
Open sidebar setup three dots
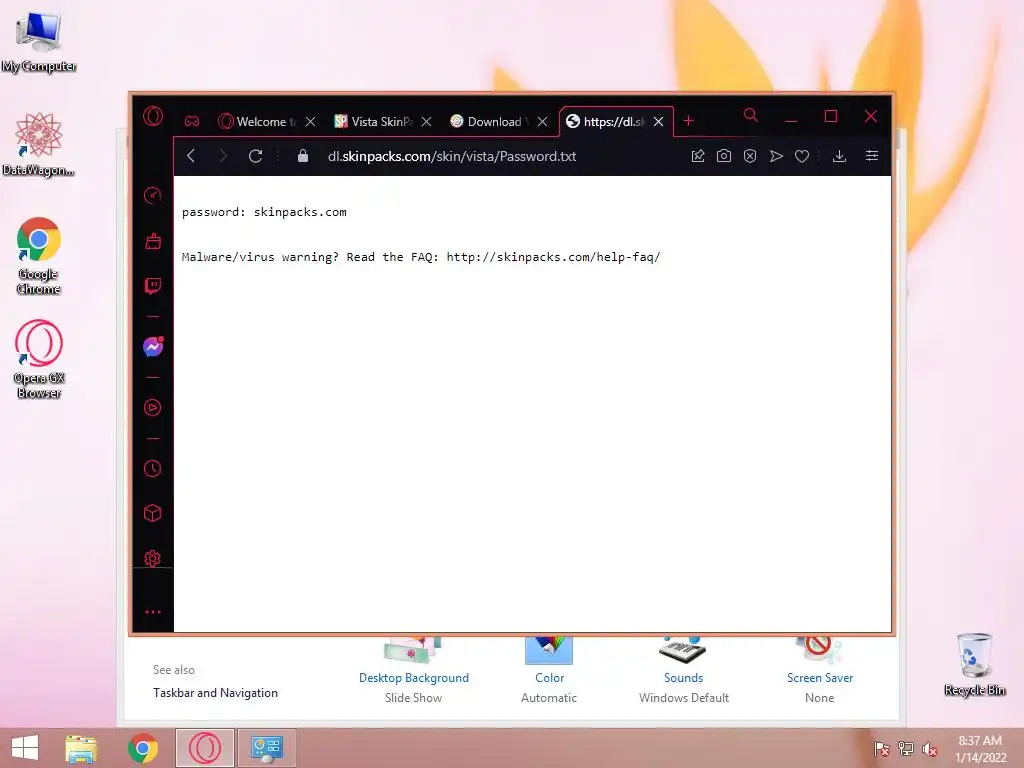(153, 612)
